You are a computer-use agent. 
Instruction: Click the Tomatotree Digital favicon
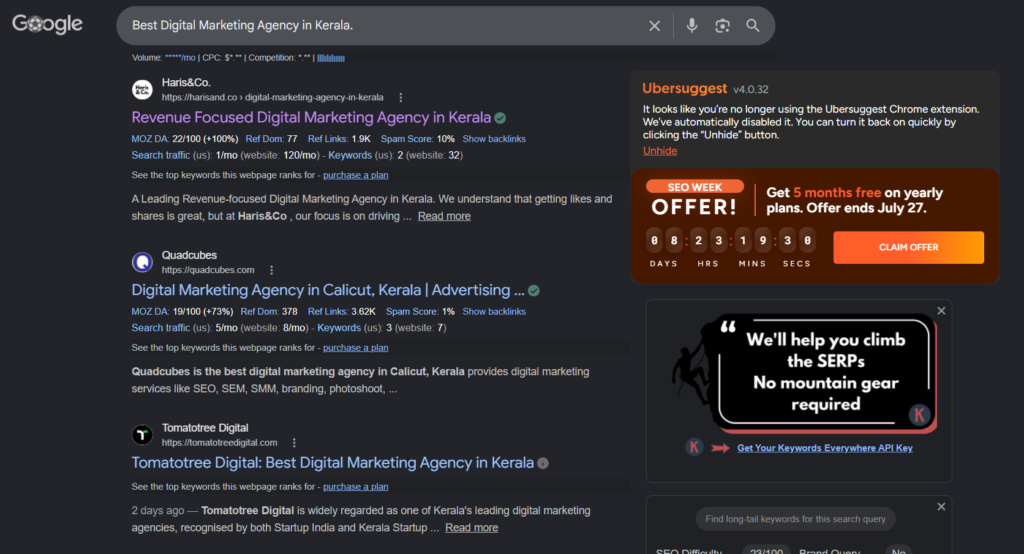(142, 434)
